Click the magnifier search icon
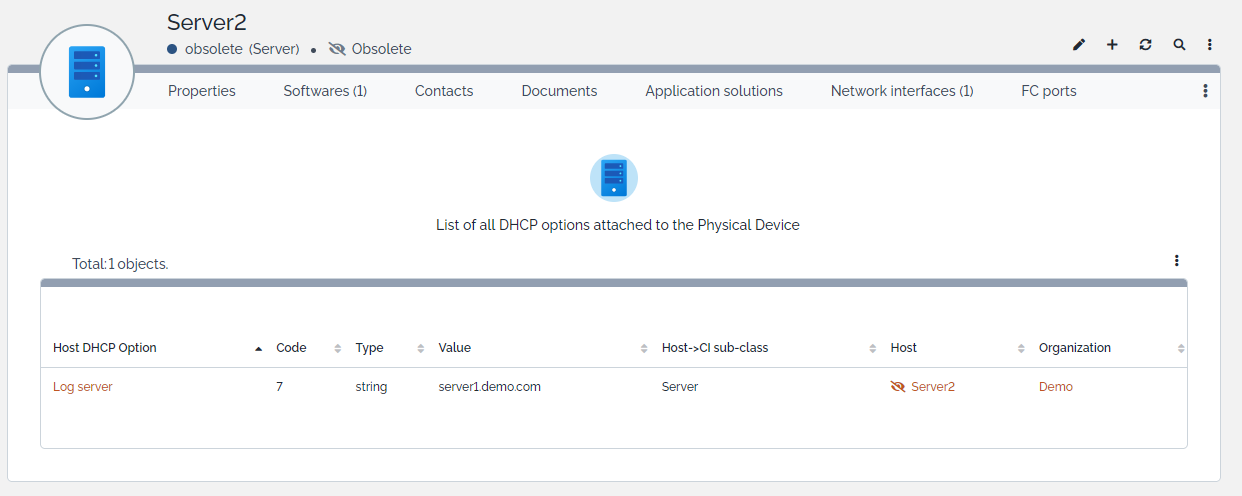This screenshot has height=496, width=1242. click(x=1179, y=45)
